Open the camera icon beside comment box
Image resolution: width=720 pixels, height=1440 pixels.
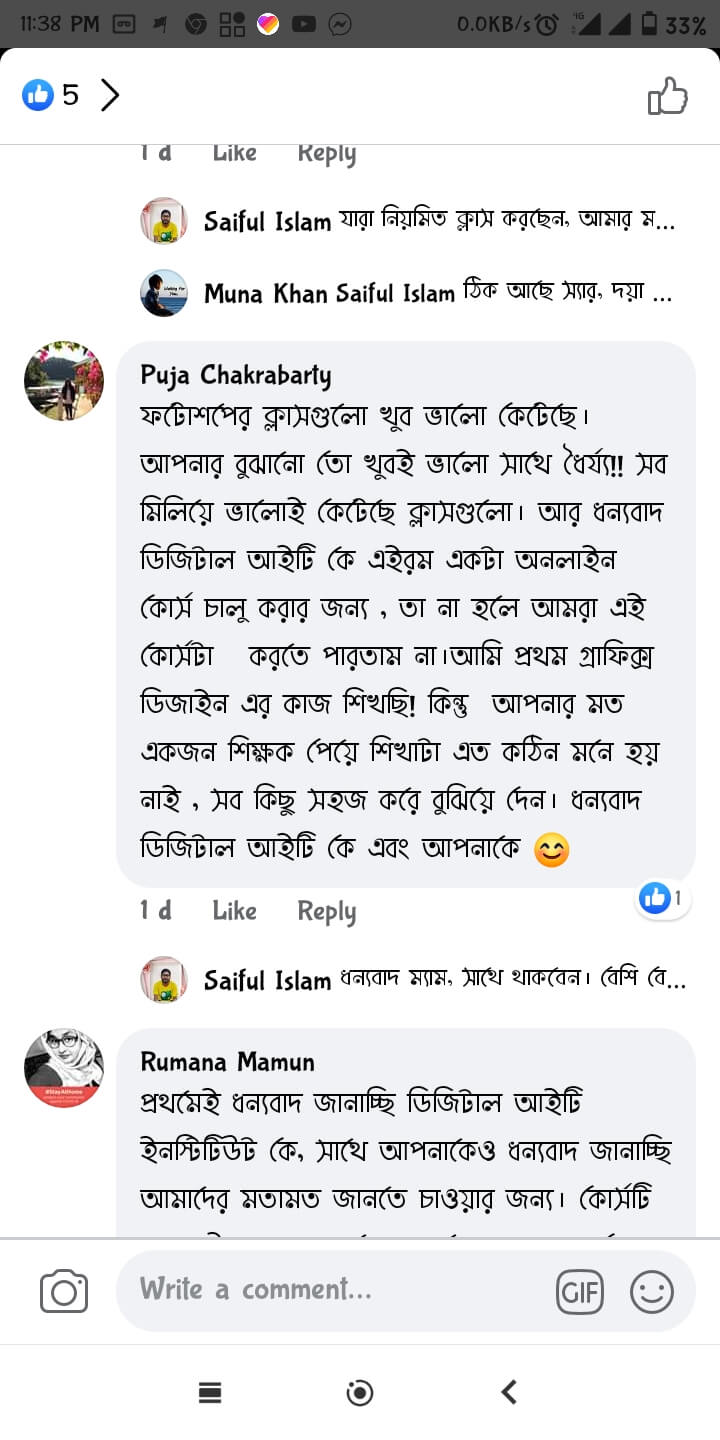pyautogui.click(x=64, y=1291)
